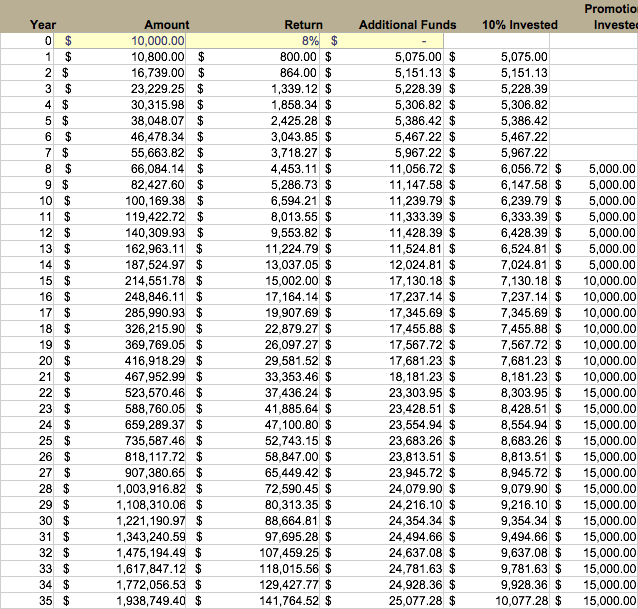
Task: Select the return cell 8,013.55
Action: click(253, 217)
